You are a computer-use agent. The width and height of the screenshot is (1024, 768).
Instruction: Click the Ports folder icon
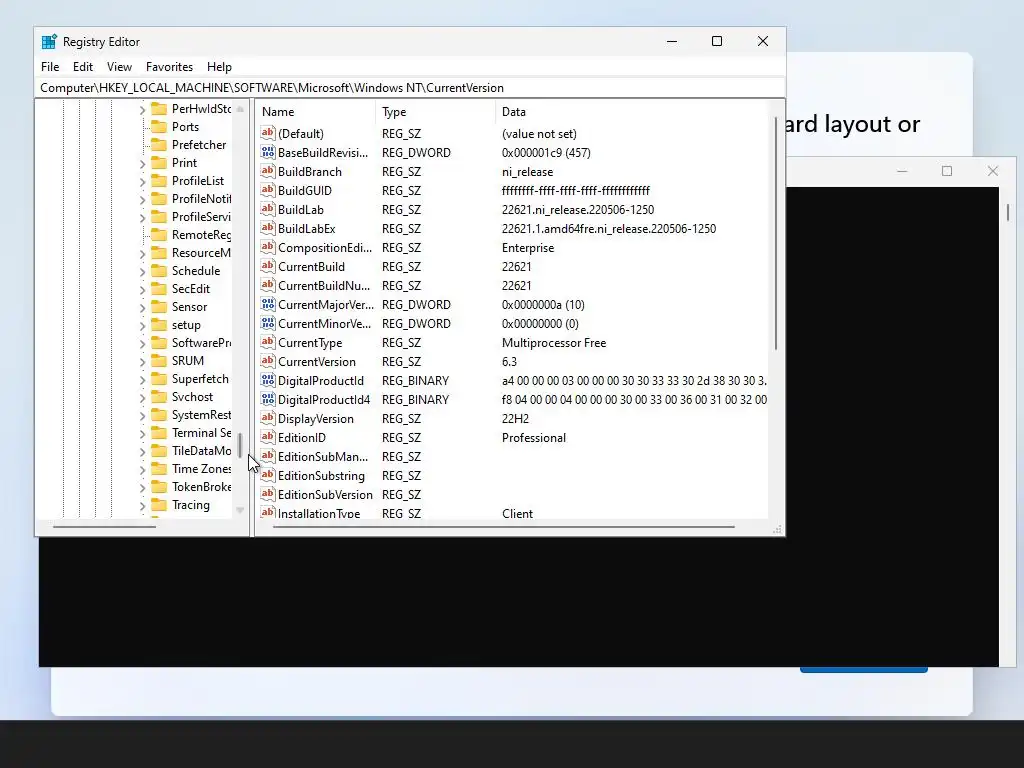[159, 127]
